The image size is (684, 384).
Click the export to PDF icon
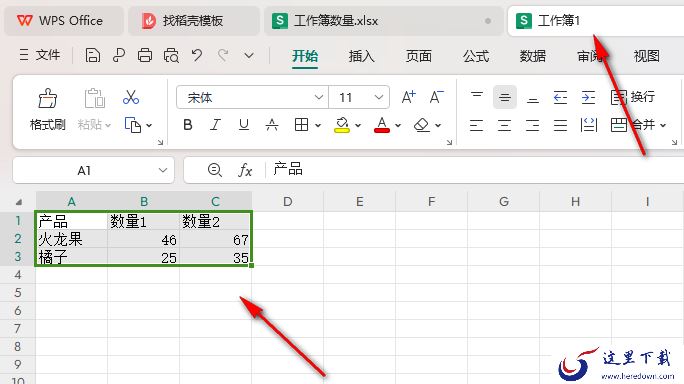click(119, 55)
